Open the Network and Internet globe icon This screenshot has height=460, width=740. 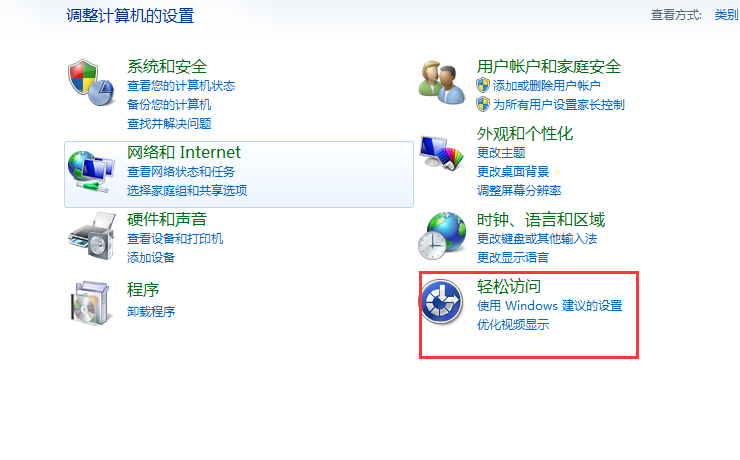(91, 172)
